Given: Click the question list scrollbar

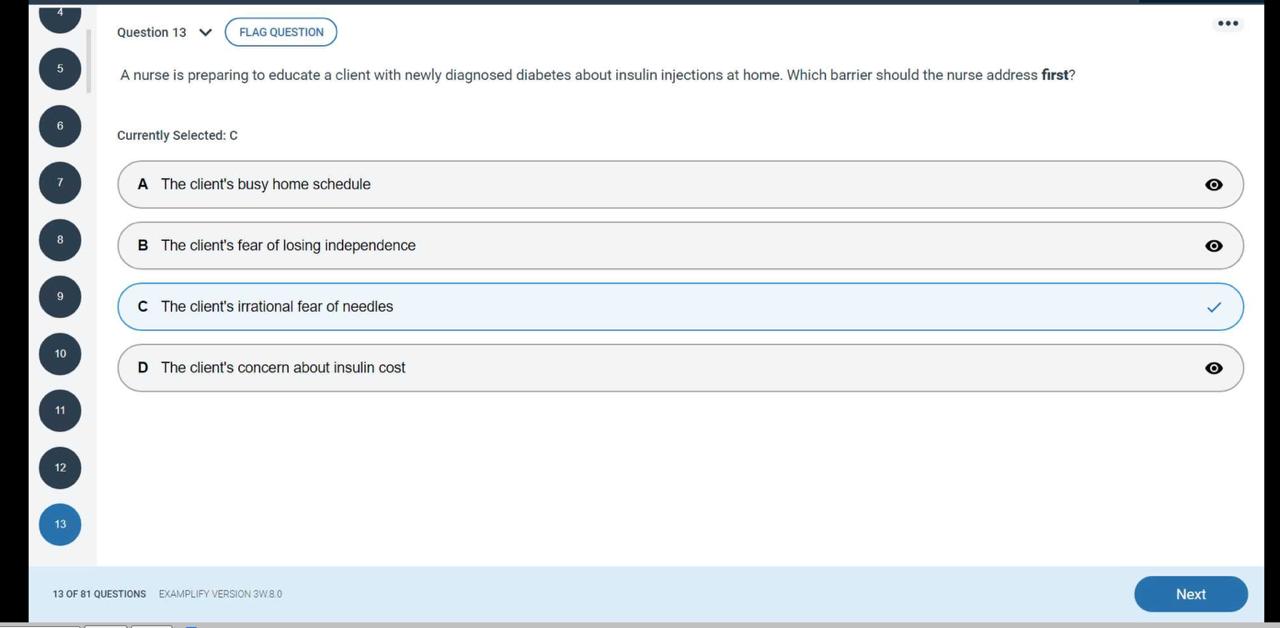Looking at the screenshot, I should (89, 61).
